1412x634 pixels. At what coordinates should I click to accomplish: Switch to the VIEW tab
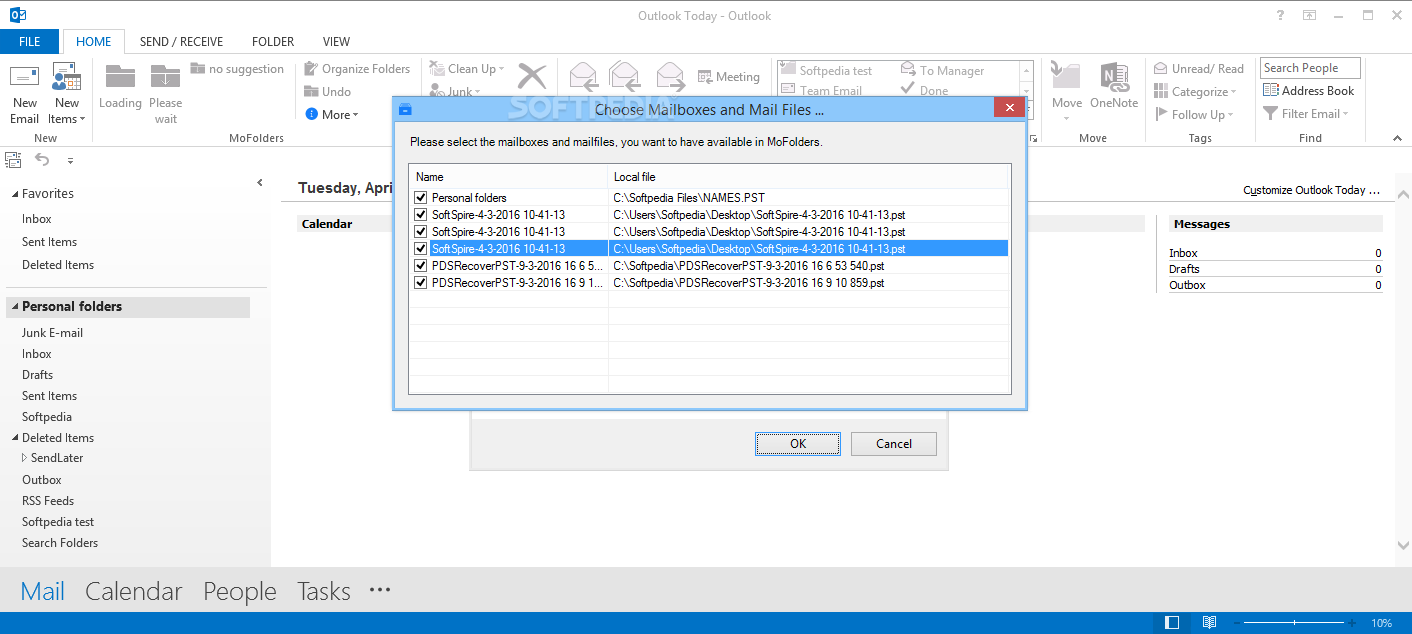336,42
